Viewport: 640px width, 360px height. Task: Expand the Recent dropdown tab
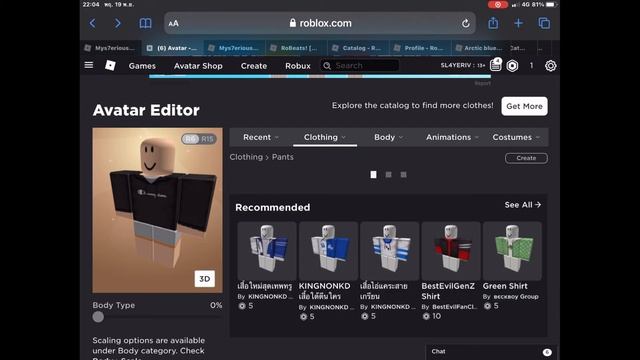[261, 137]
